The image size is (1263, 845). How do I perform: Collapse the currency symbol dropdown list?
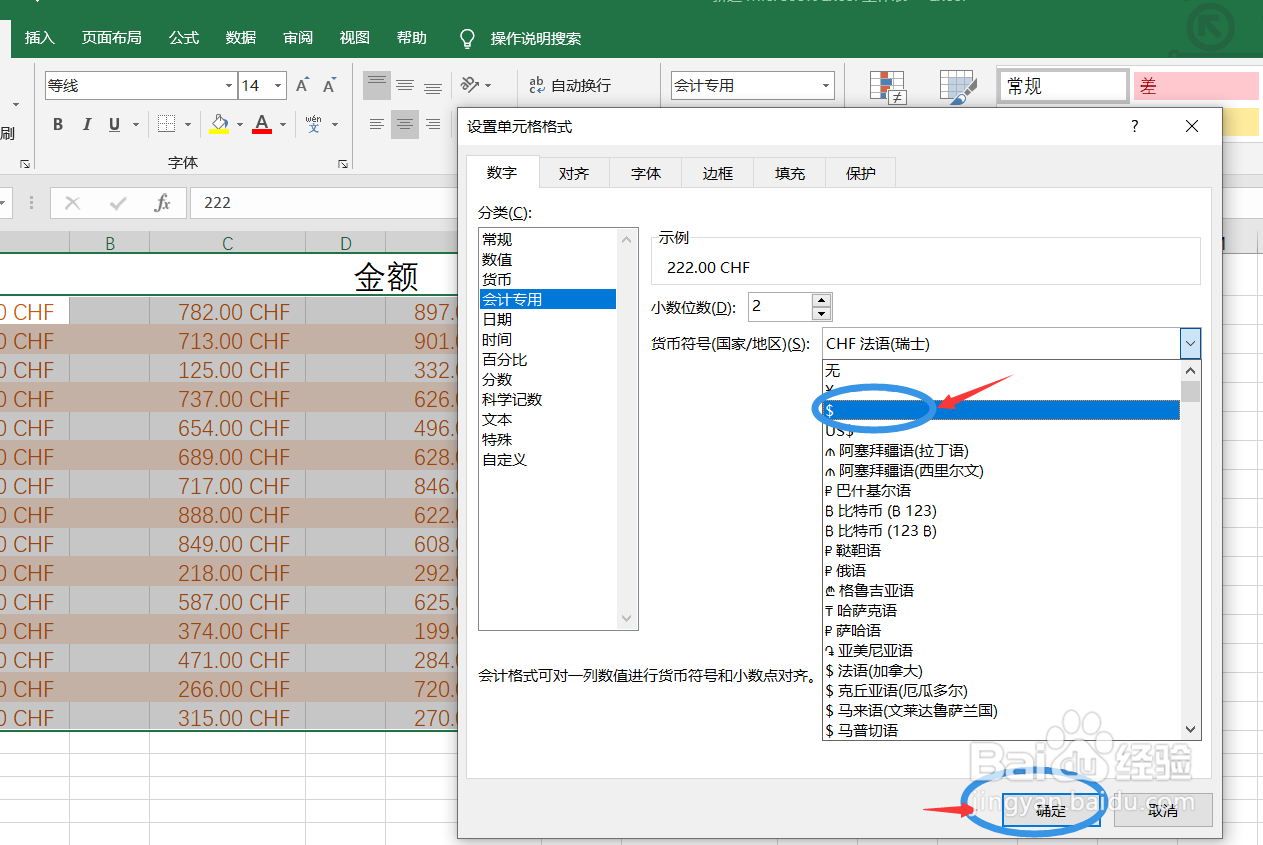(x=1189, y=343)
